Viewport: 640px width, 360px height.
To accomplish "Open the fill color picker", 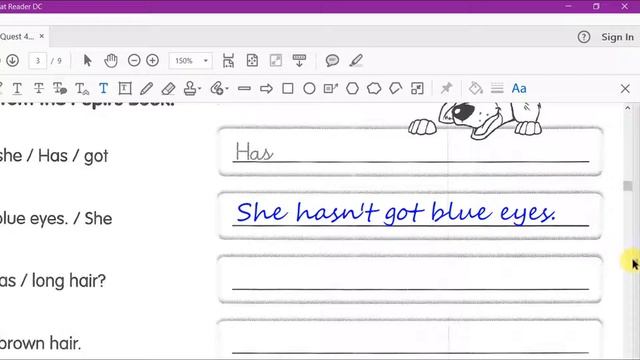I will [x=476, y=89].
